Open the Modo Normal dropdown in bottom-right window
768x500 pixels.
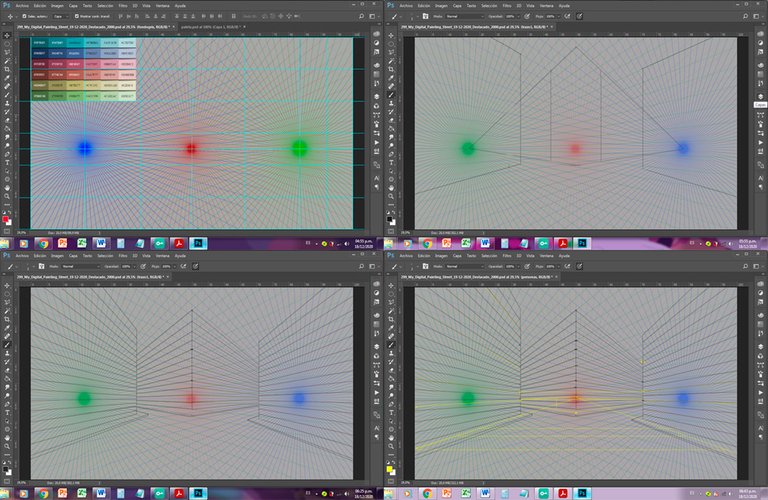[464, 266]
